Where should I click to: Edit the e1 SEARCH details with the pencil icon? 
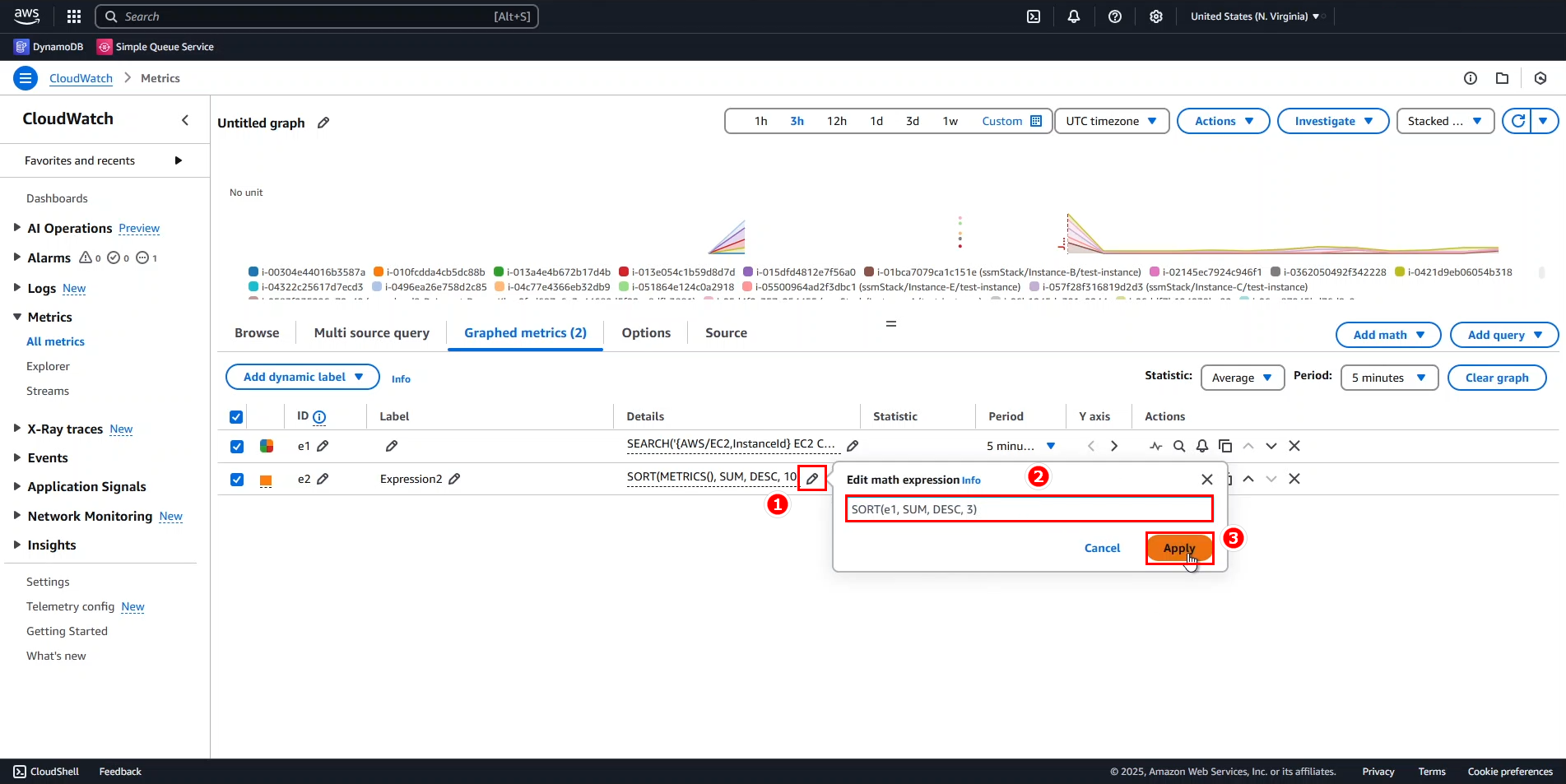852,445
